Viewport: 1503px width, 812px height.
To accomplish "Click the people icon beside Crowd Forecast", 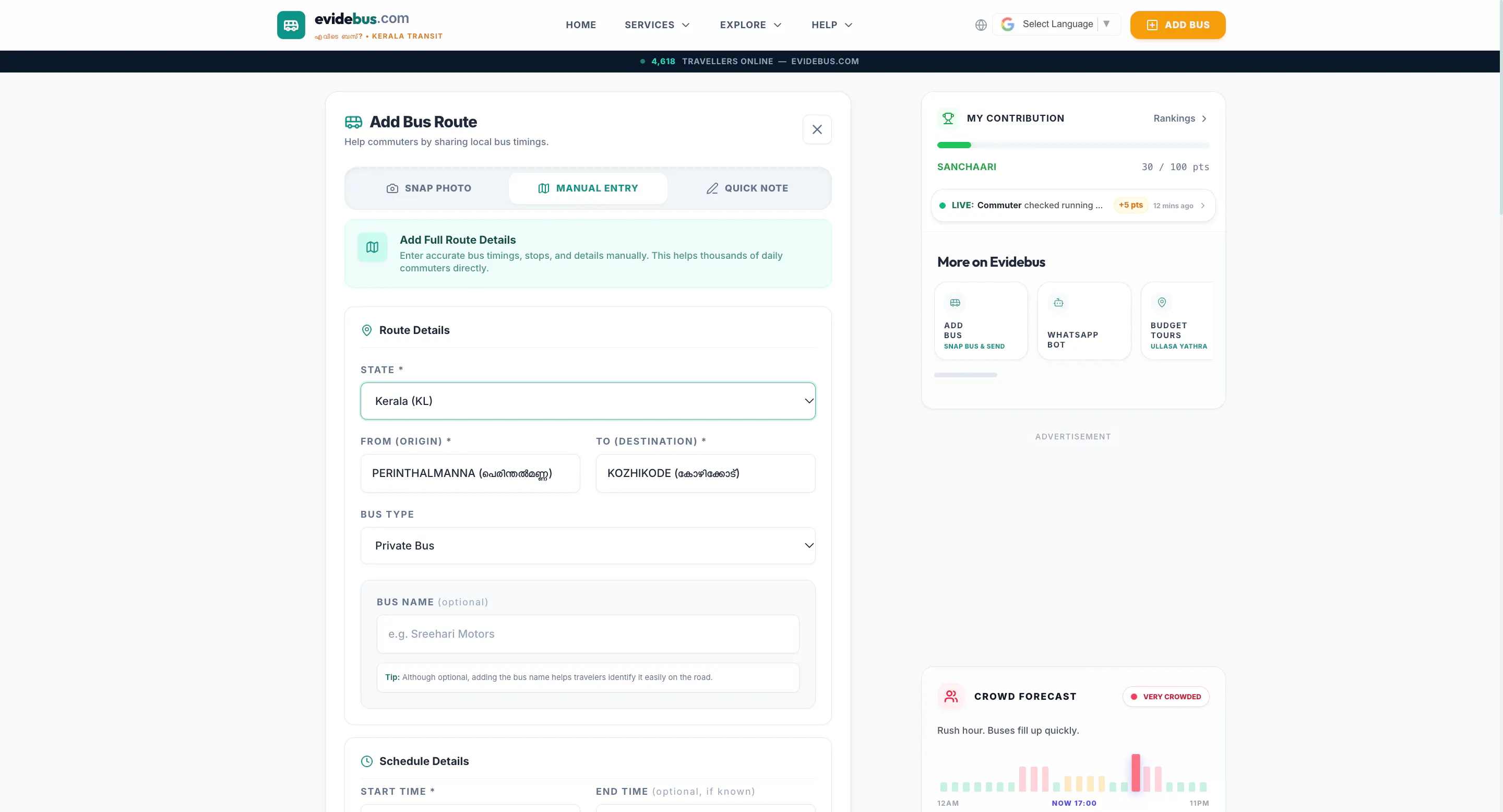I will pos(951,697).
